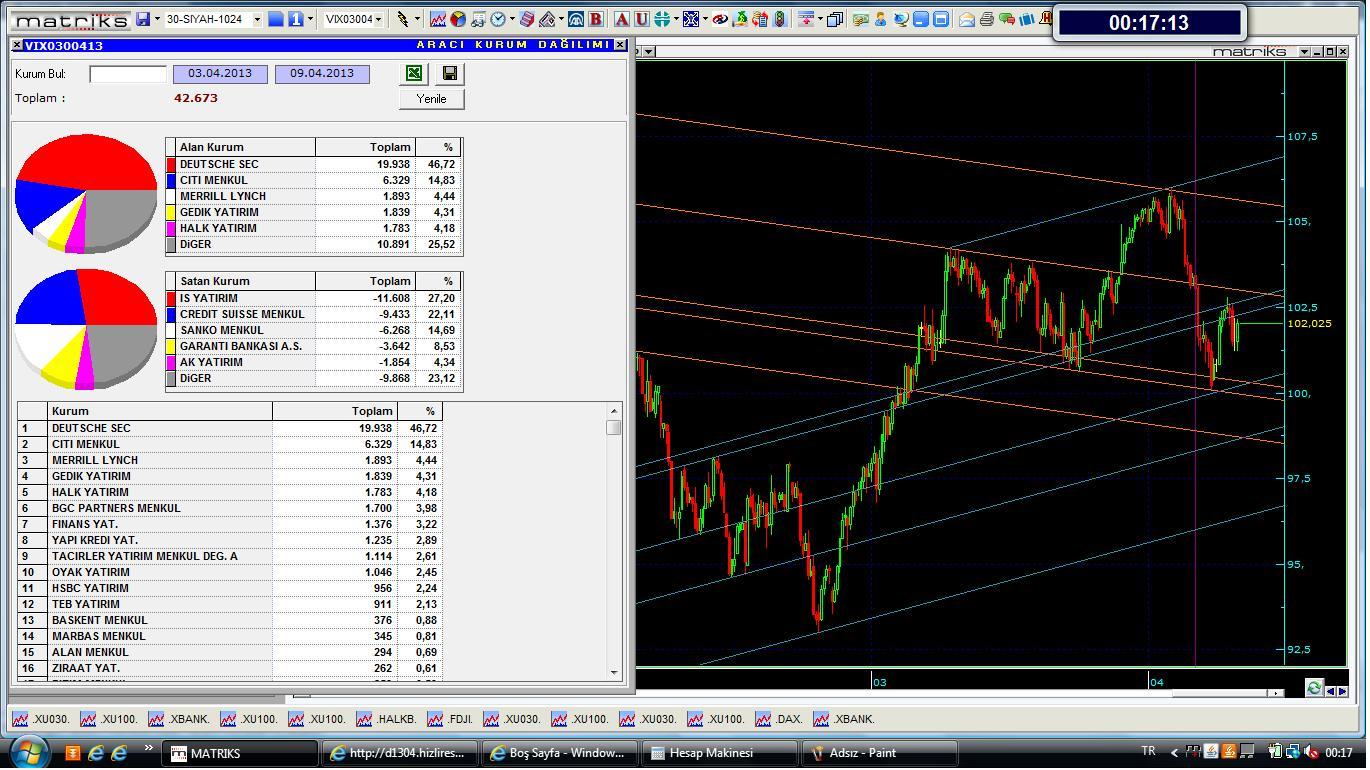
Task: Open Adsız - Paint from the taskbar
Action: [880, 753]
